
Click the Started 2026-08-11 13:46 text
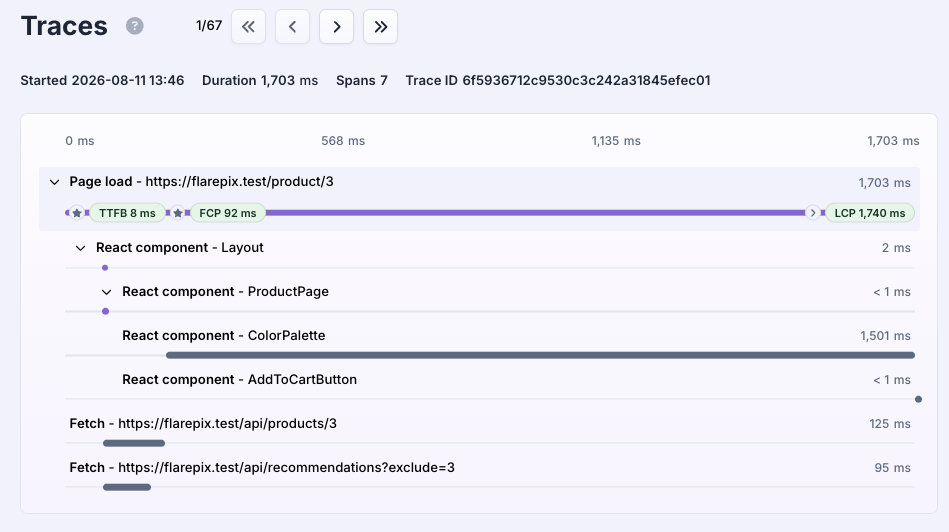tap(102, 80)
